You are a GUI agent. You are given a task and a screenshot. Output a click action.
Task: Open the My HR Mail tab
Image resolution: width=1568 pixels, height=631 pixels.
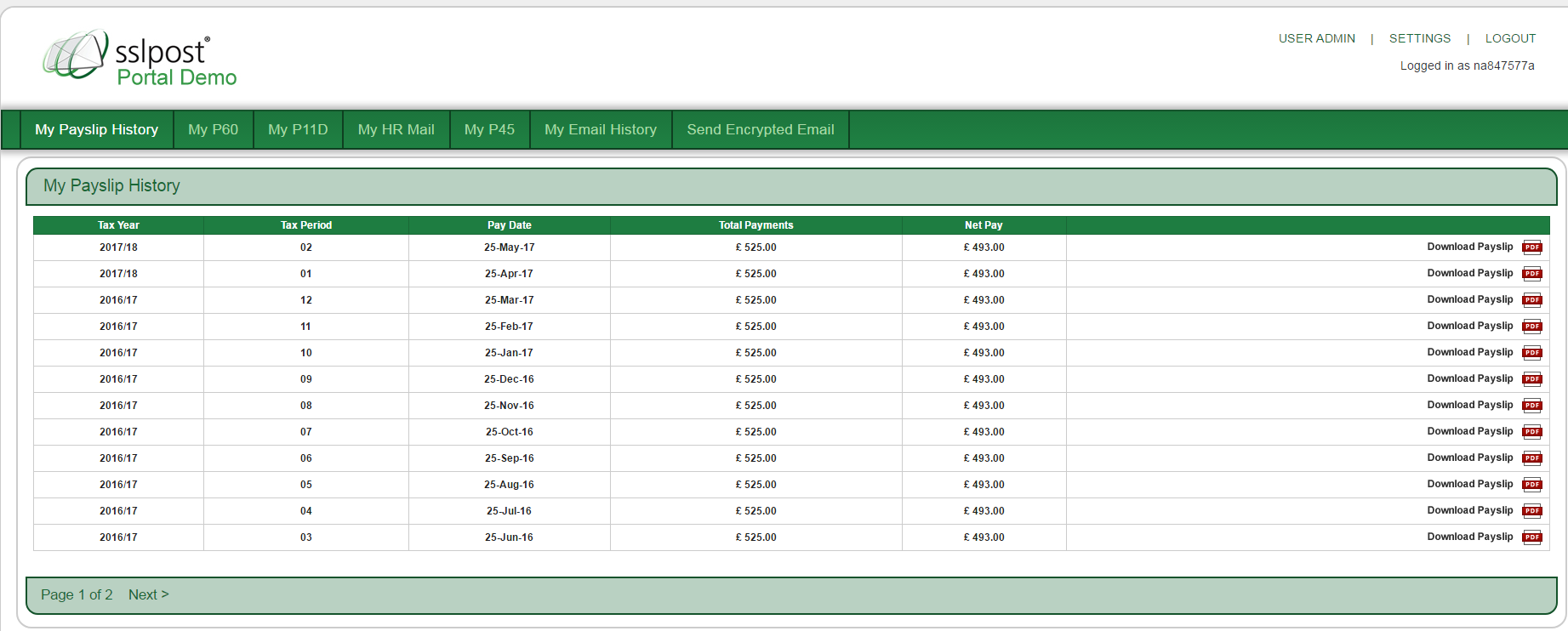click(x=396, y=129)
